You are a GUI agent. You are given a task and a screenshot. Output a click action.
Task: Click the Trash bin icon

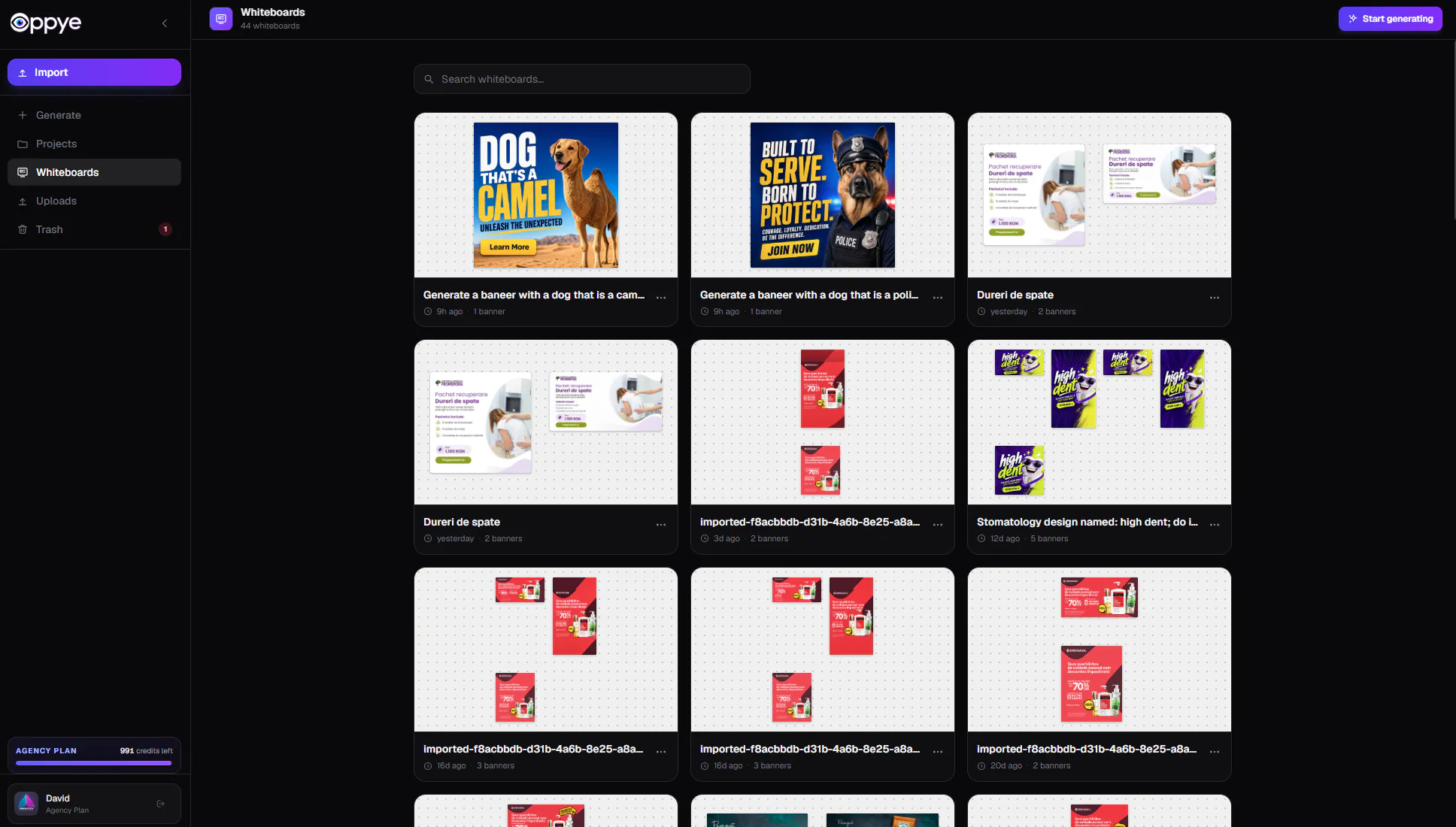tap(23, 229)
